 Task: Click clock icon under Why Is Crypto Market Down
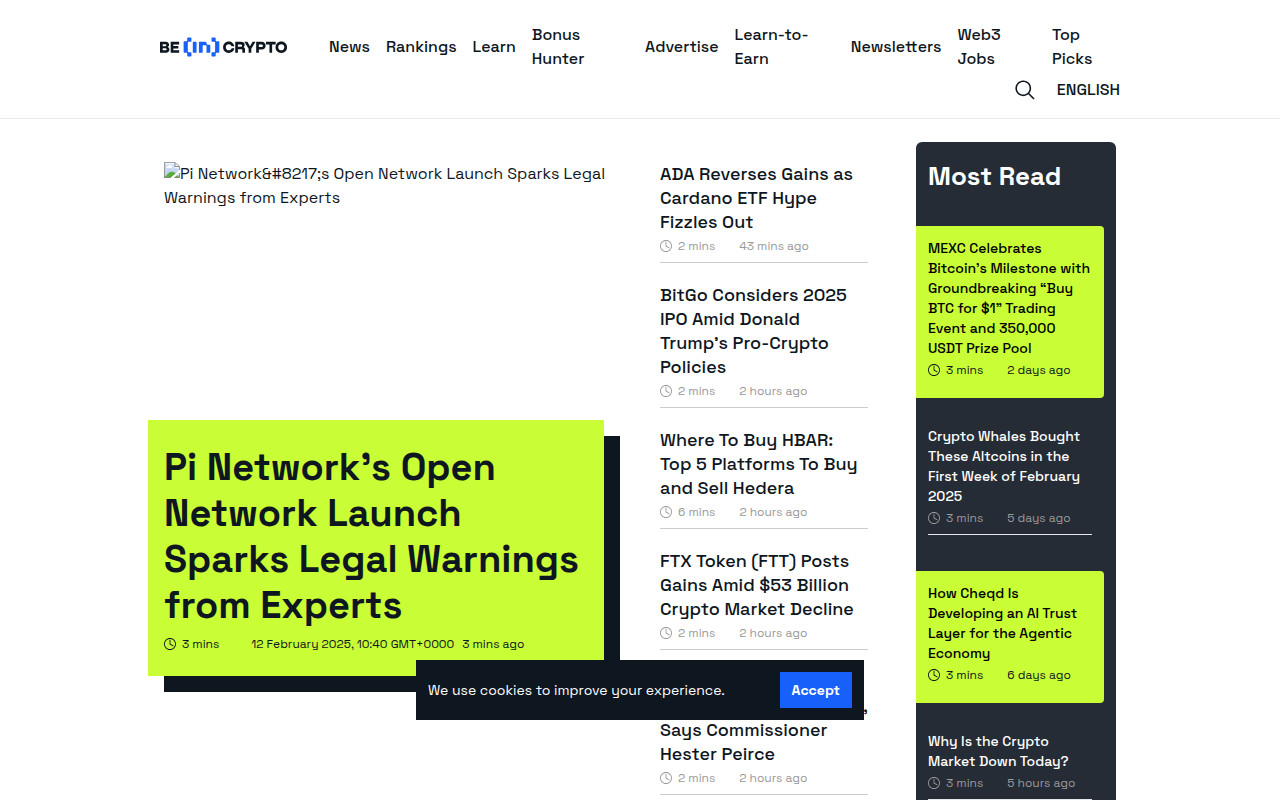tap(934, 783)
